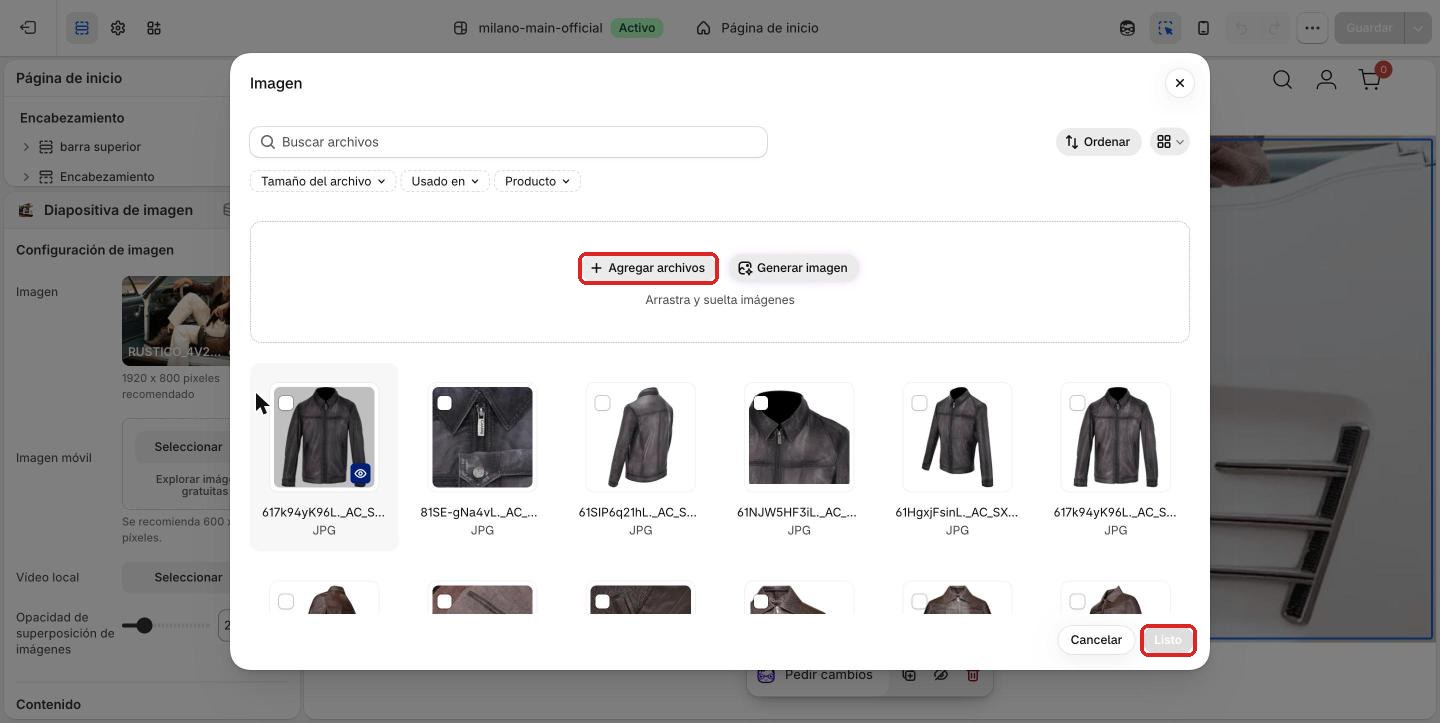
Task: Close the Imagen dialog
Action: pos(1180,83)
